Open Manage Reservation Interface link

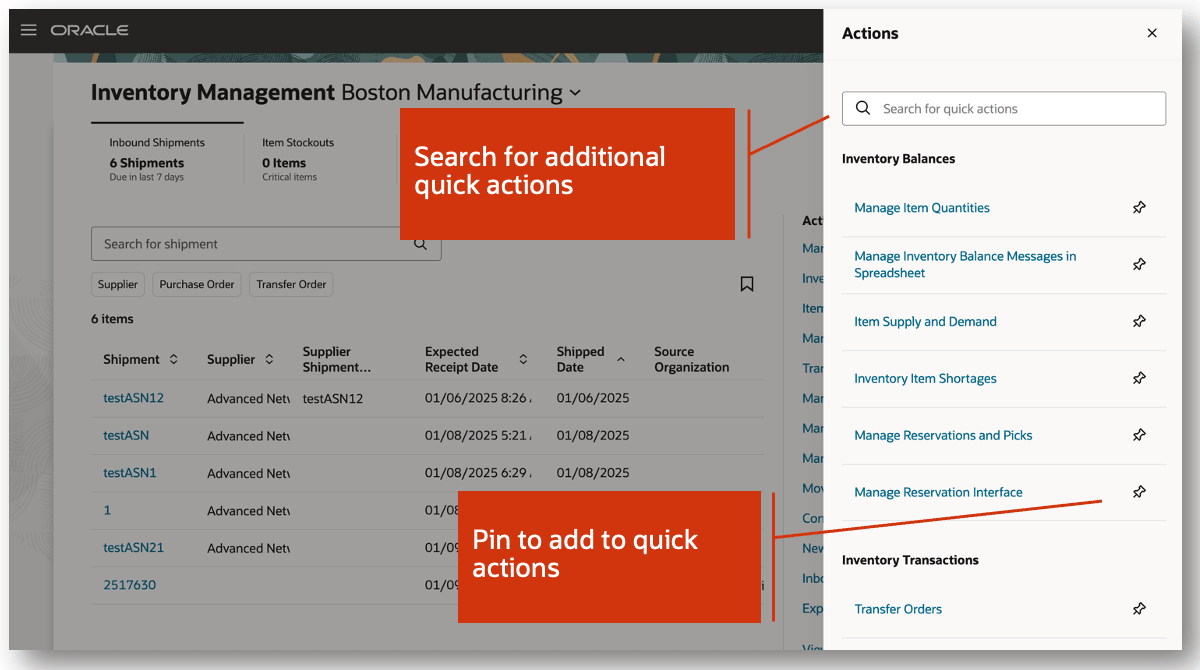tap(938, 492)
